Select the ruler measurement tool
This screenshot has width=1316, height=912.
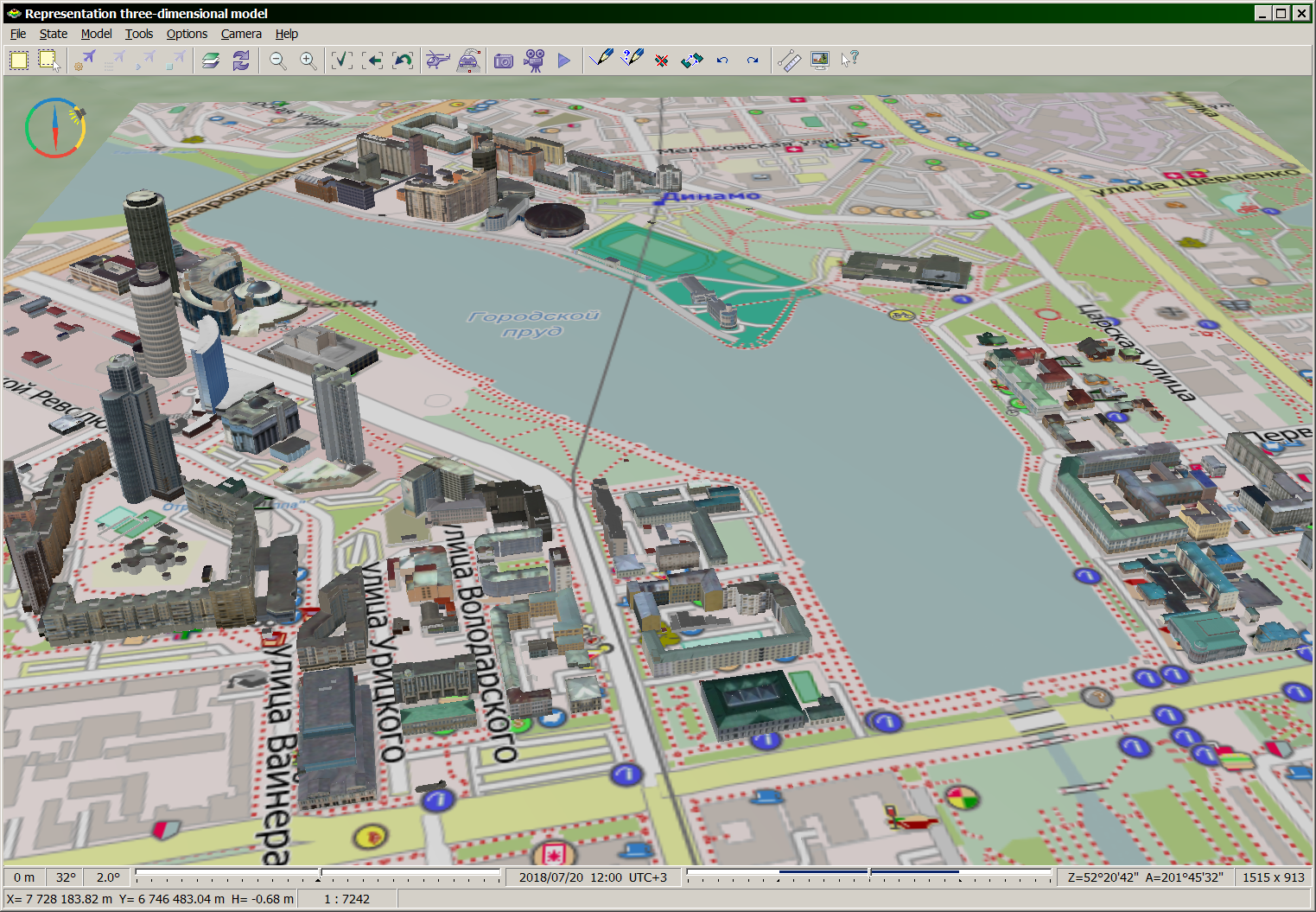[x=789, y=60]
